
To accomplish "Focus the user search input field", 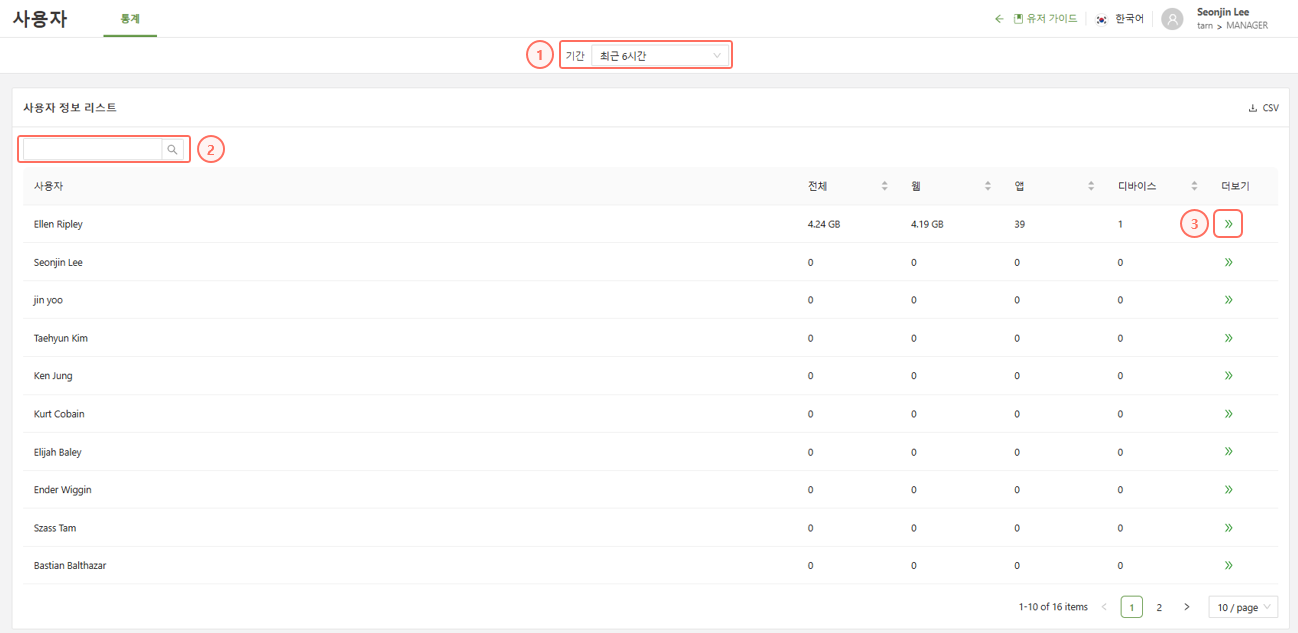I will click(92, 150).
